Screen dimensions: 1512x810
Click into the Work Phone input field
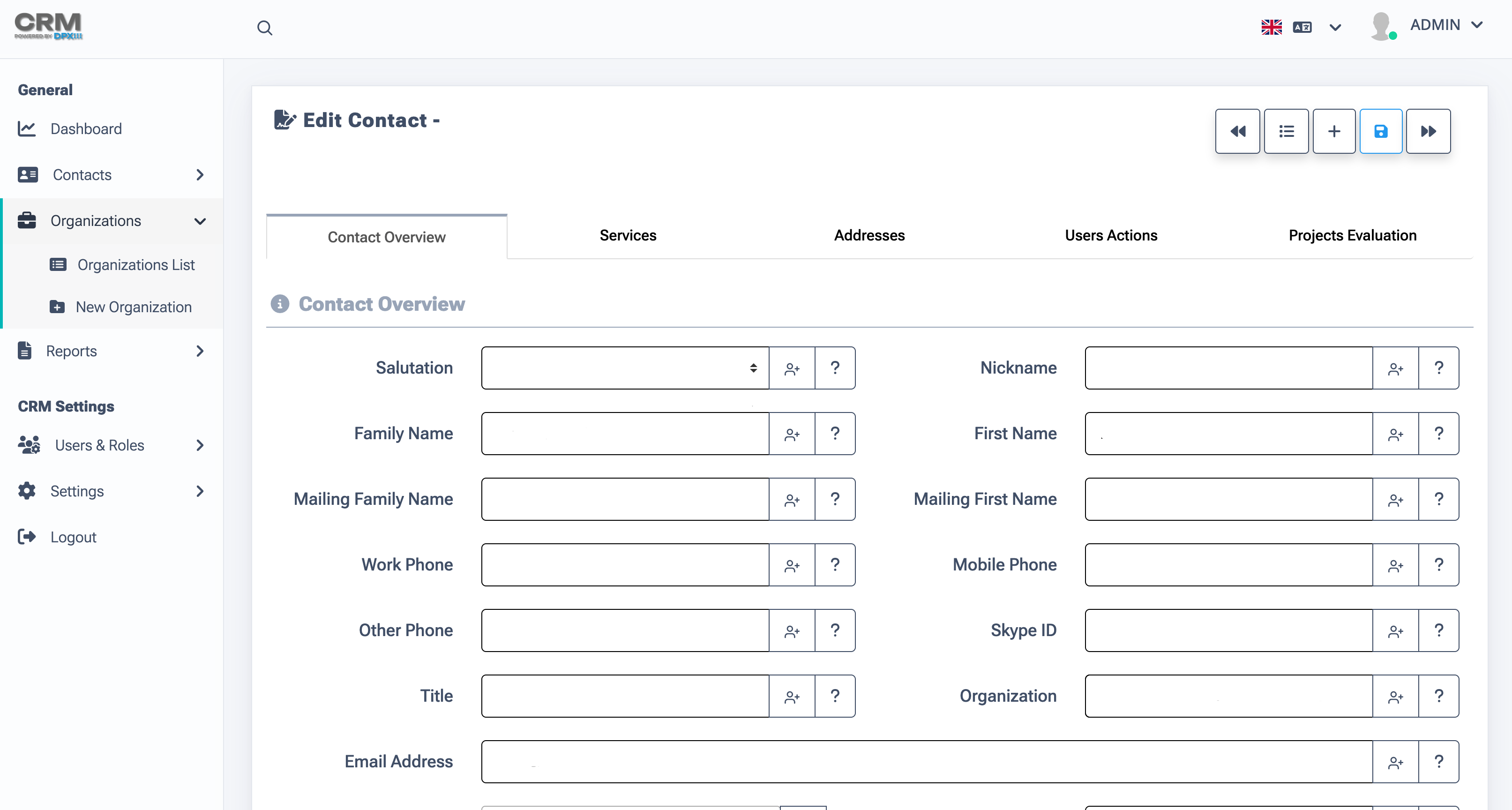[624, 565]
